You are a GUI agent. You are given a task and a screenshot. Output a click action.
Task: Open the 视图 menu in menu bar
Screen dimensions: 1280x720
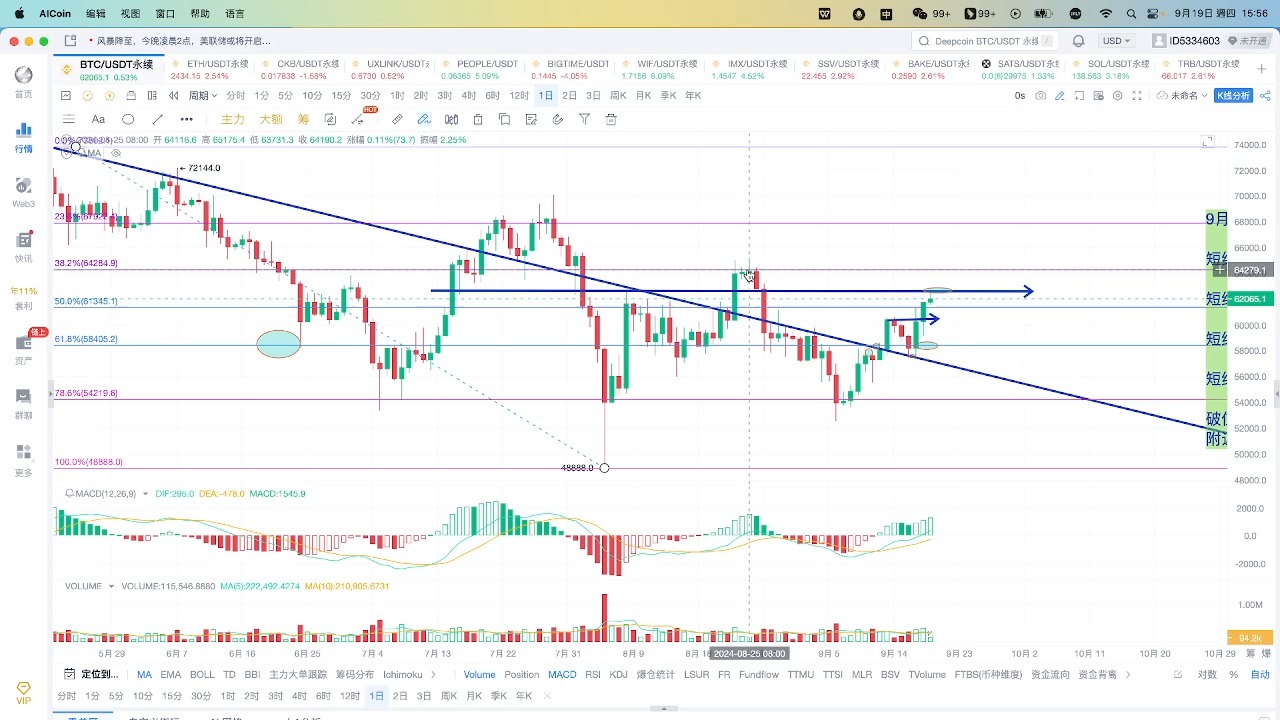coord(130,14)
